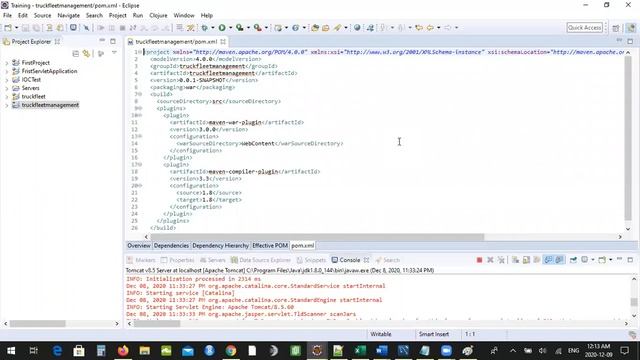Screen dimensions: 640x360
Task: Open the File menu
Action: click(7, 16)
